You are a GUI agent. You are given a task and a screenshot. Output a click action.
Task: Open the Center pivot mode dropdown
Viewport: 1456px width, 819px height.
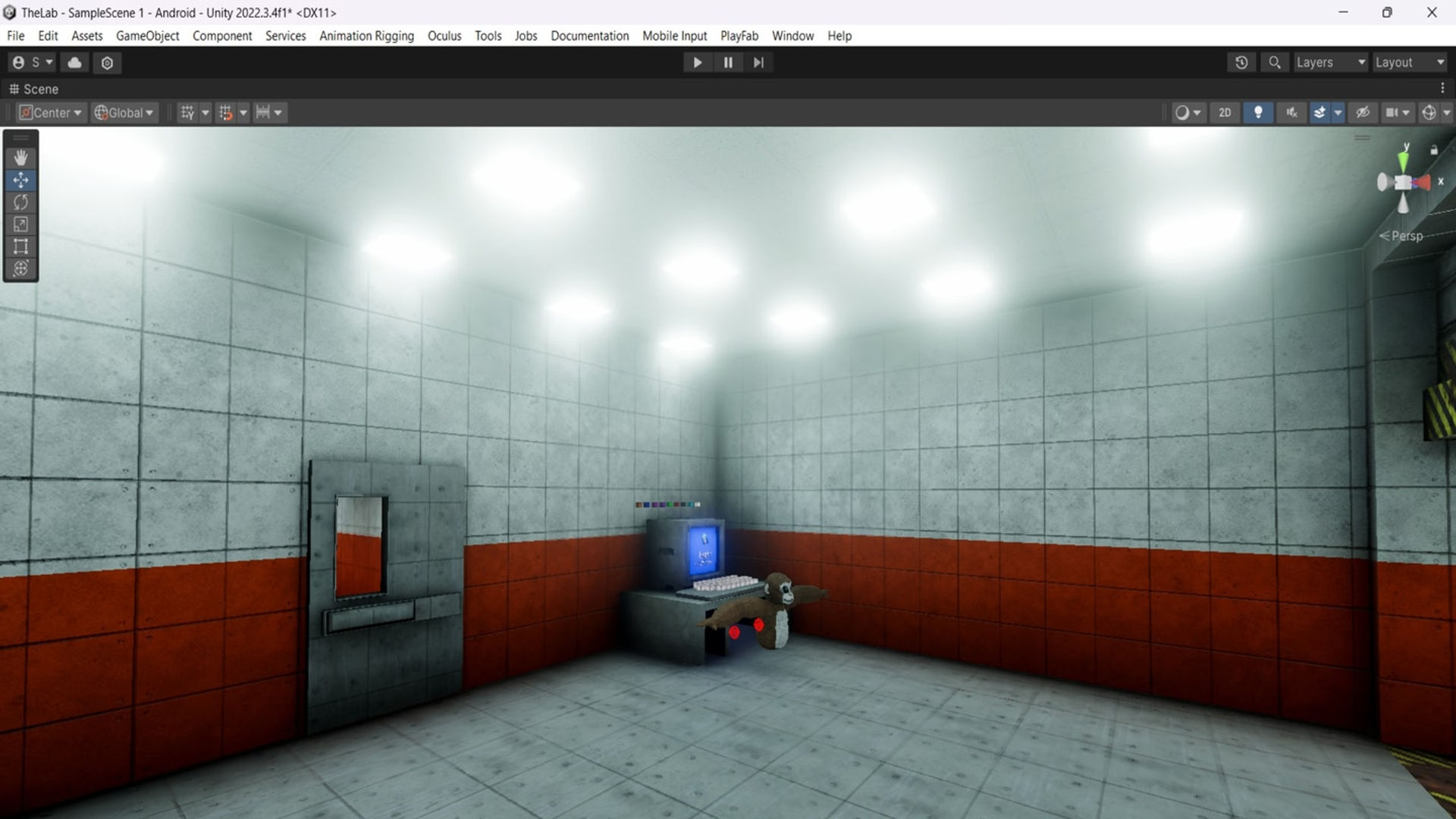[51, 113]
